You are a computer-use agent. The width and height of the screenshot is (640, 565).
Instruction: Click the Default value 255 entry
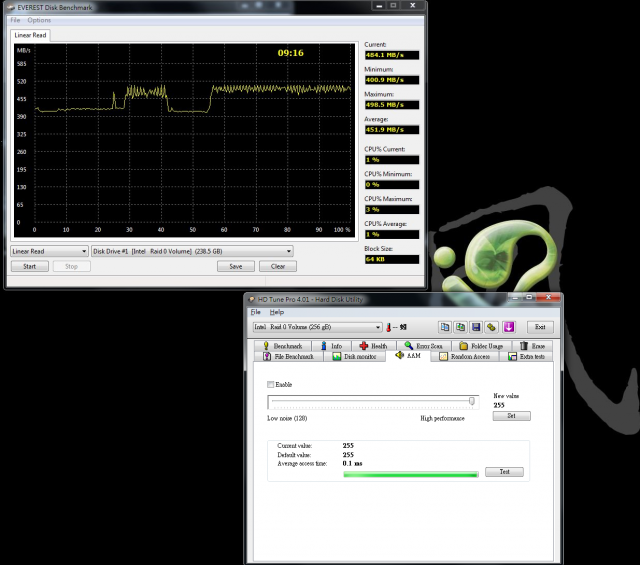[348, 455]
